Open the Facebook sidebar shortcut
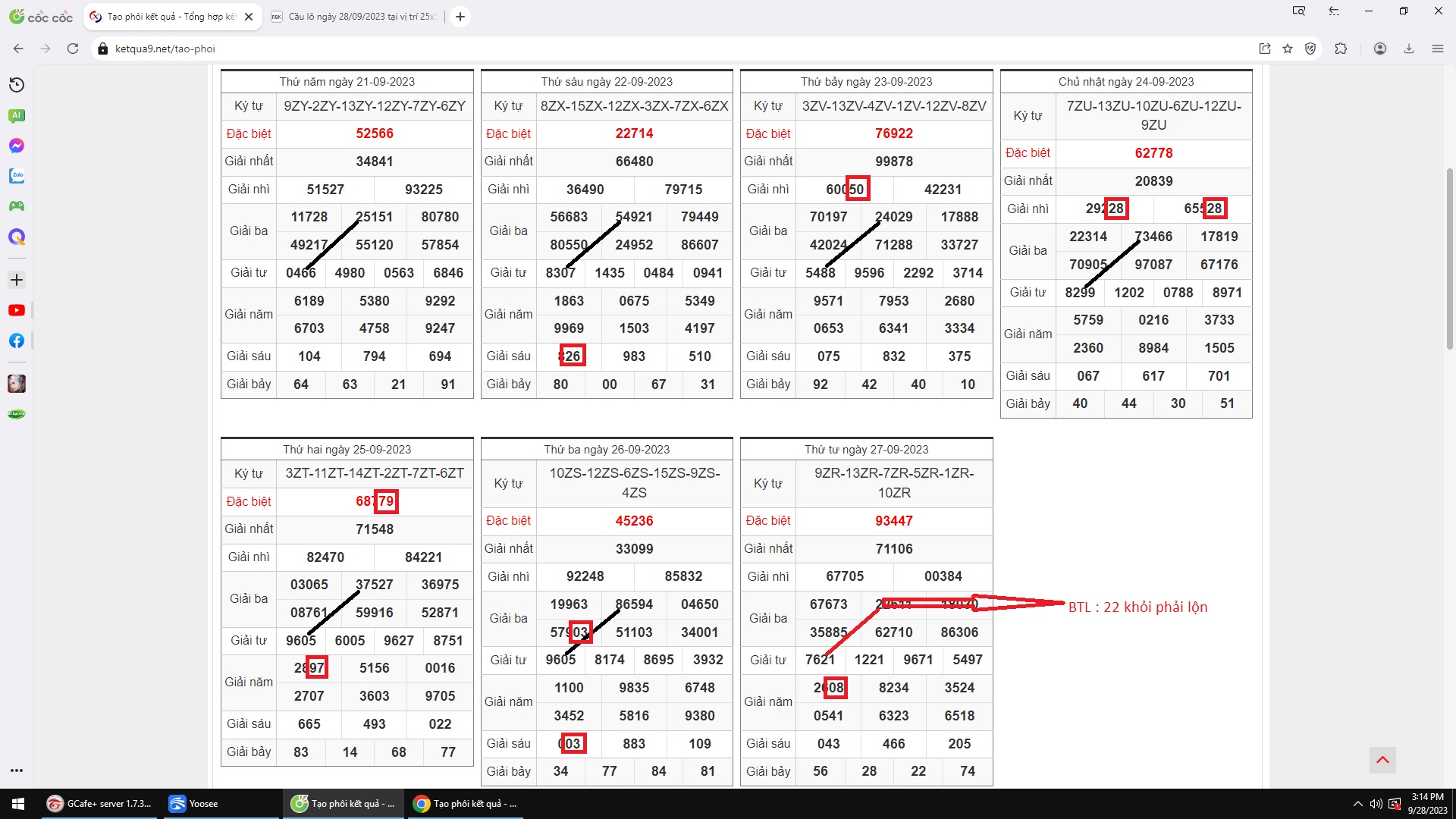The width and height of the screenshot is (1456, 819). (17, 340)
